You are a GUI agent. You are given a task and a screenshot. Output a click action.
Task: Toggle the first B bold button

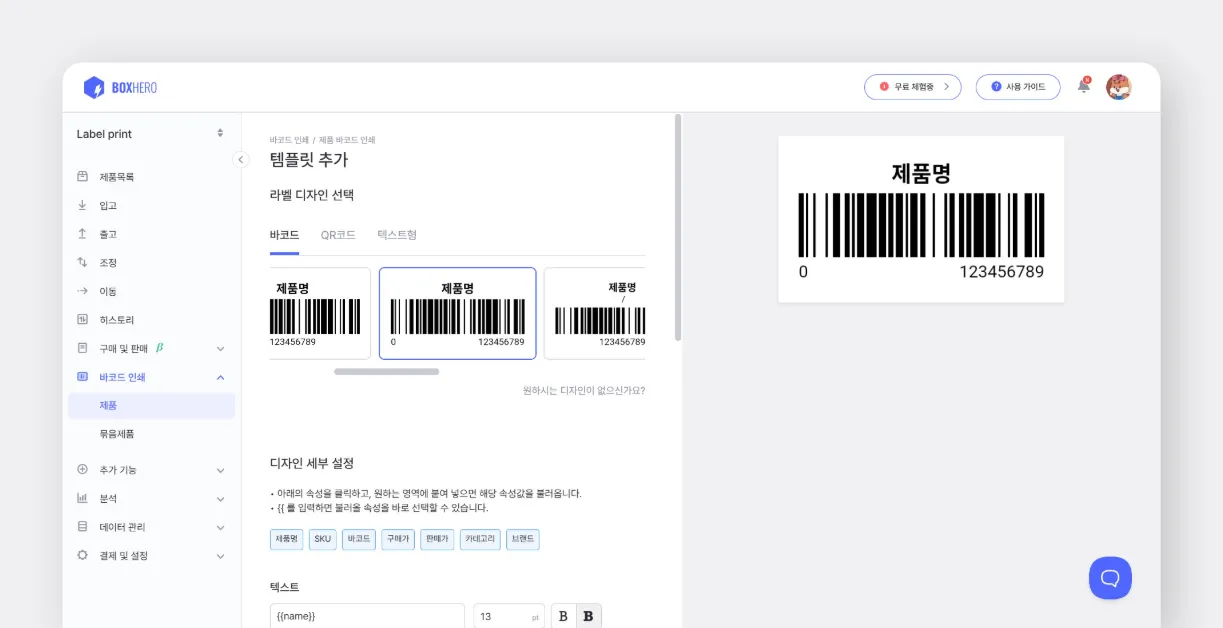(x=562, y=615)
